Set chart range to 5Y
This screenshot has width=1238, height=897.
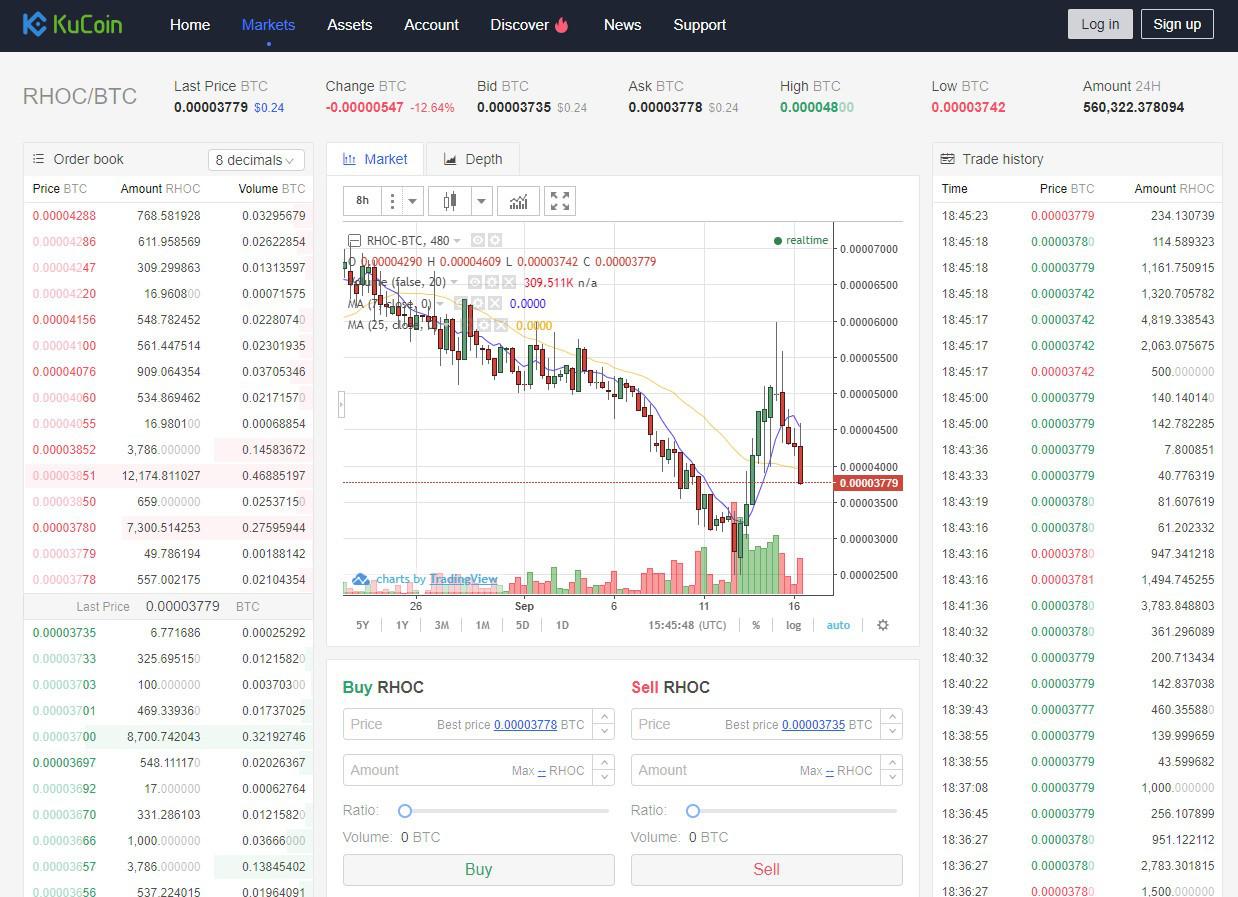coord(362,625)
